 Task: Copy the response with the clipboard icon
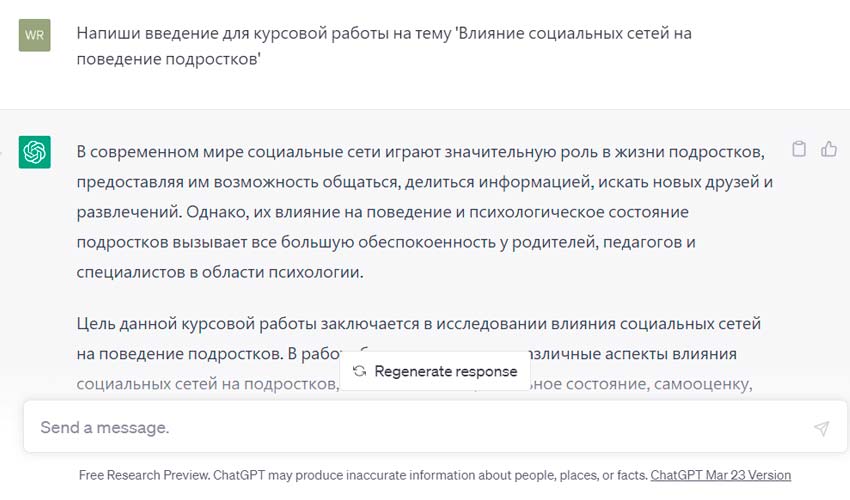(799, 149)
